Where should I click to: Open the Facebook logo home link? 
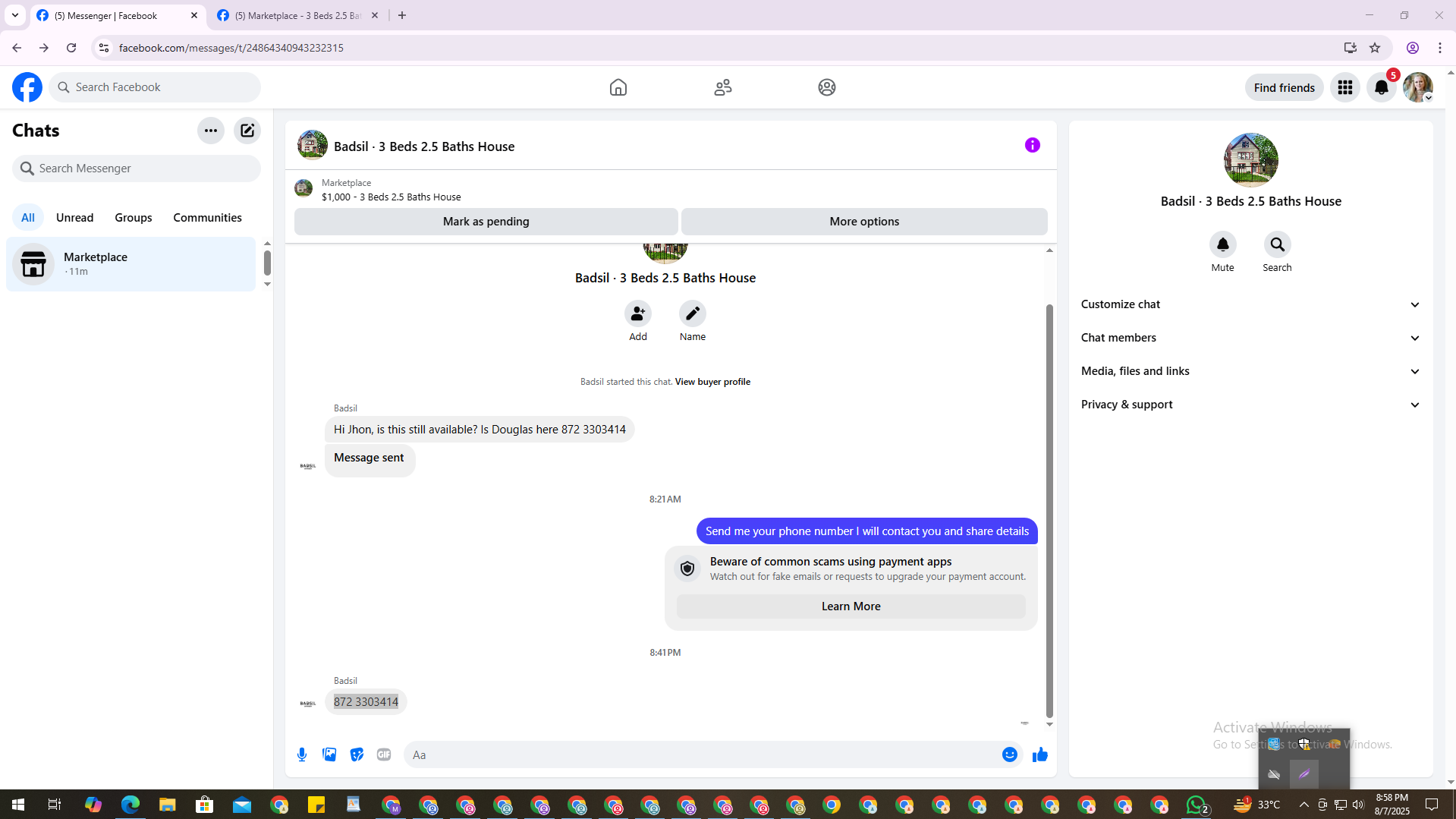pos(27,87)
